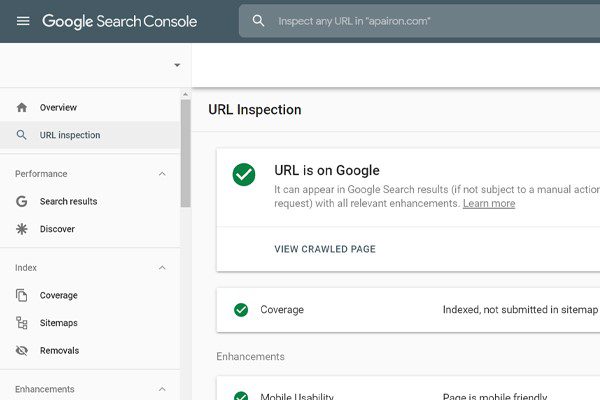Click the sidebar scrollbar thumb

point(186,153)
